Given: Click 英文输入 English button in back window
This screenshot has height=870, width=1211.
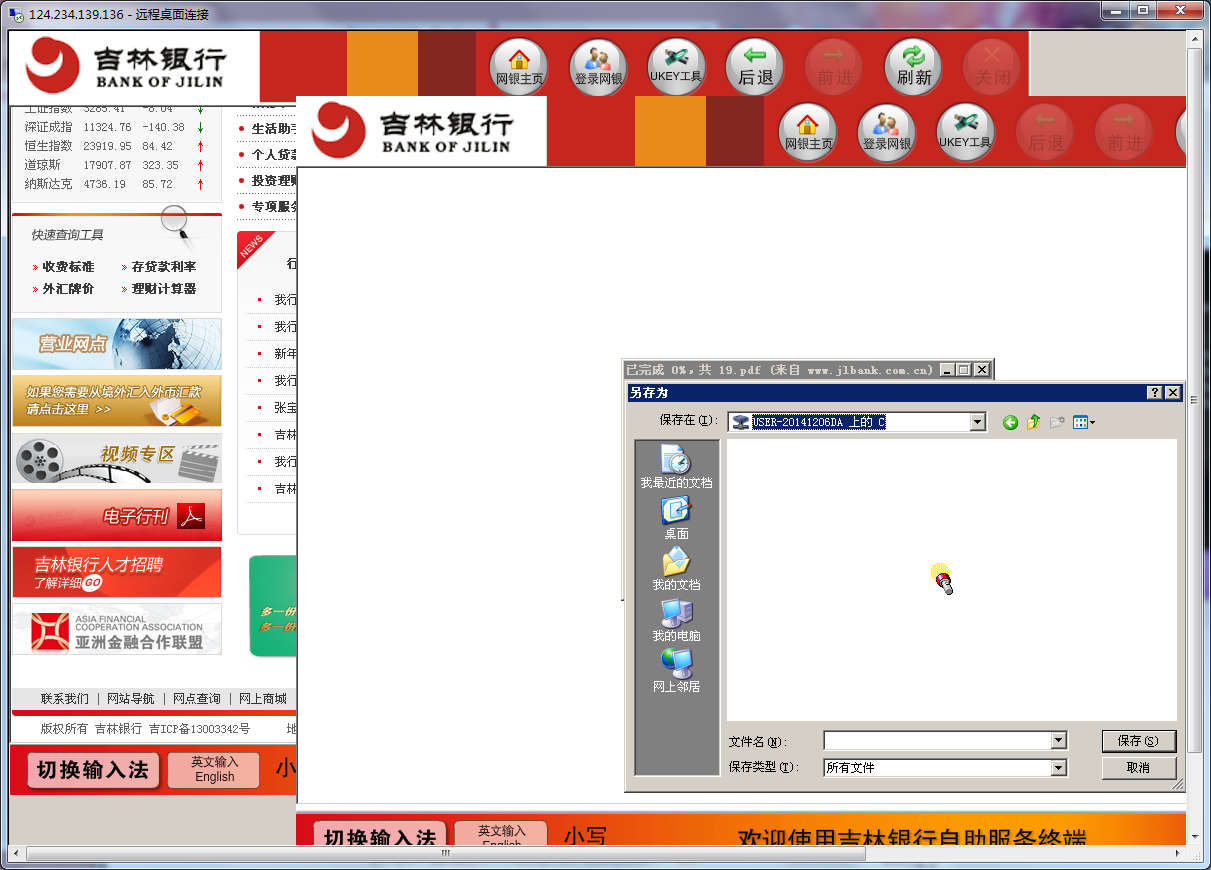Looking at the screenshot, I should click(x=214, y=770).
